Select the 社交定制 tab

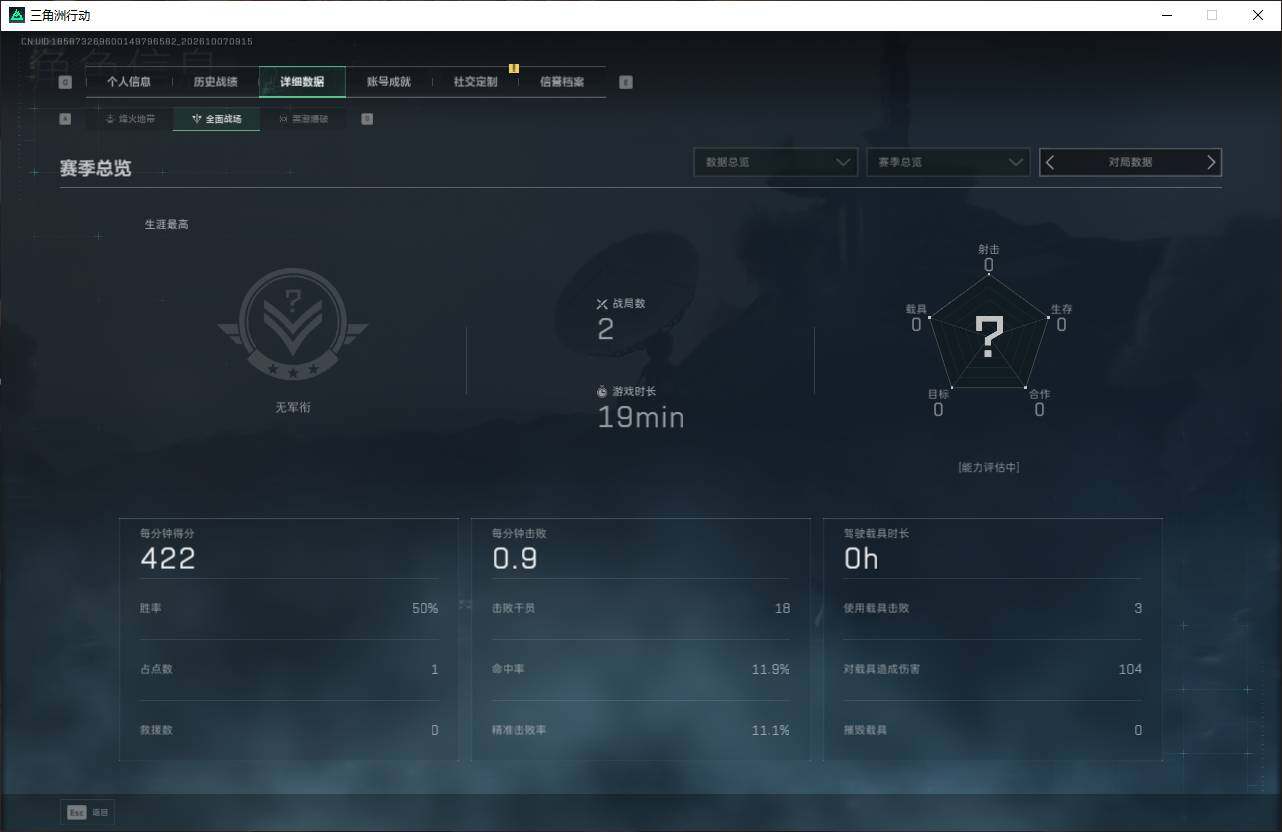click(475, 82)
